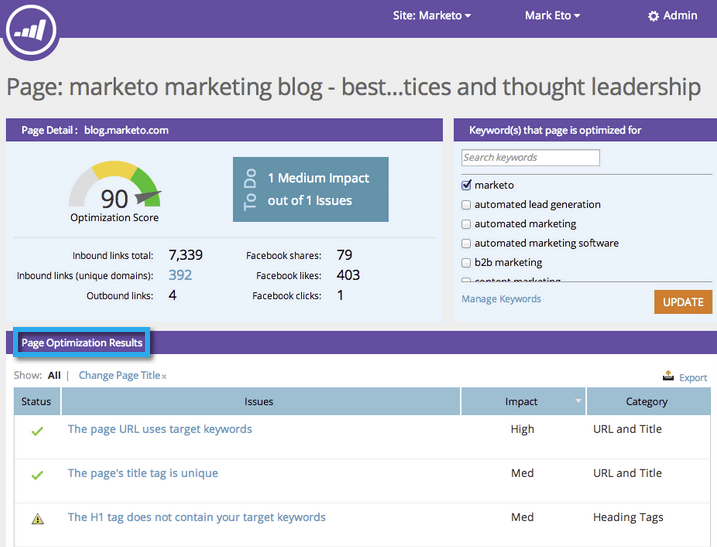Select the Page Optimization Results tab
This screenshot has height=547, width=717.
[82, 343]
